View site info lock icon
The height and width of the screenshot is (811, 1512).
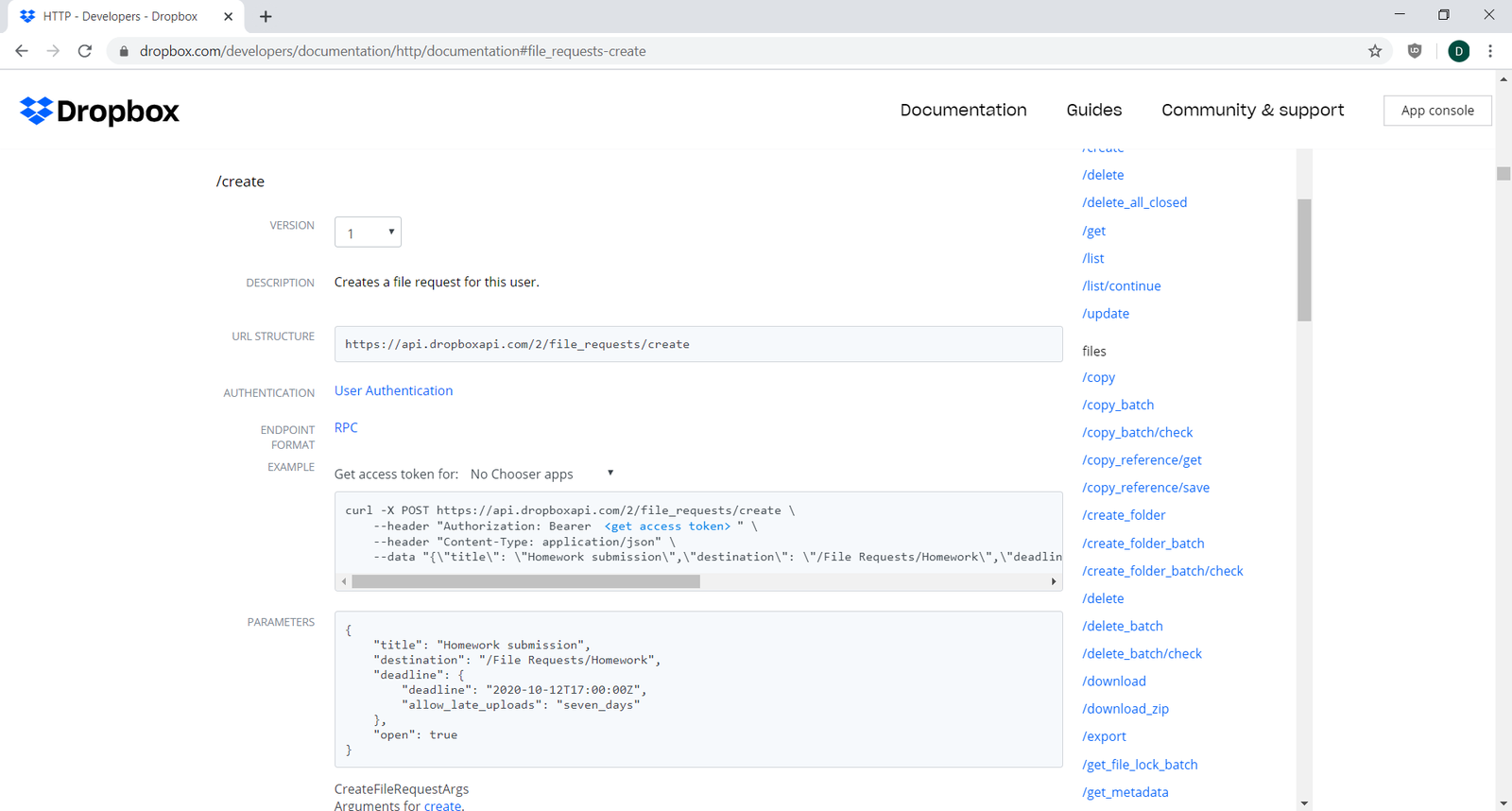[124, 51]
